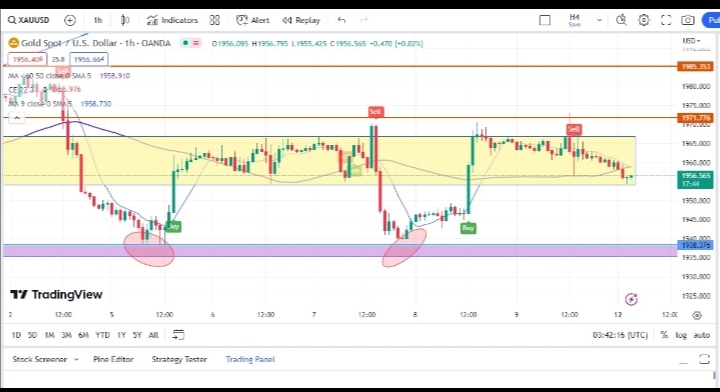Click the add symbol plus icon

point(70,20)
